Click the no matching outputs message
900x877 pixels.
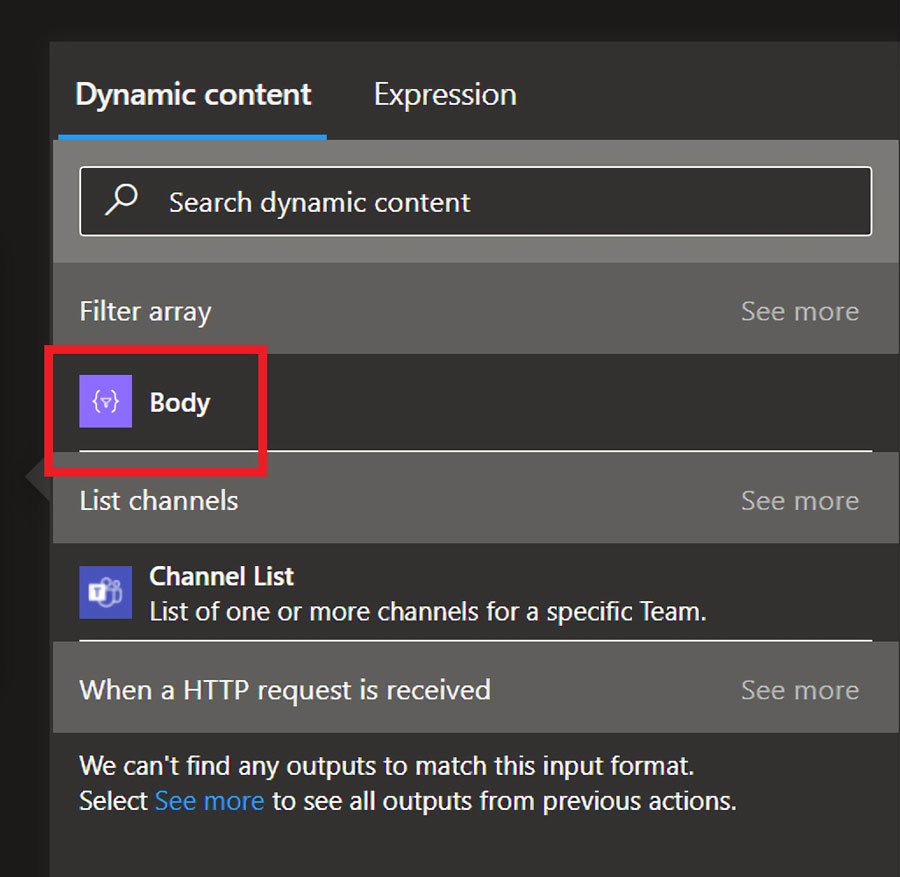click(x=386, y=767)
